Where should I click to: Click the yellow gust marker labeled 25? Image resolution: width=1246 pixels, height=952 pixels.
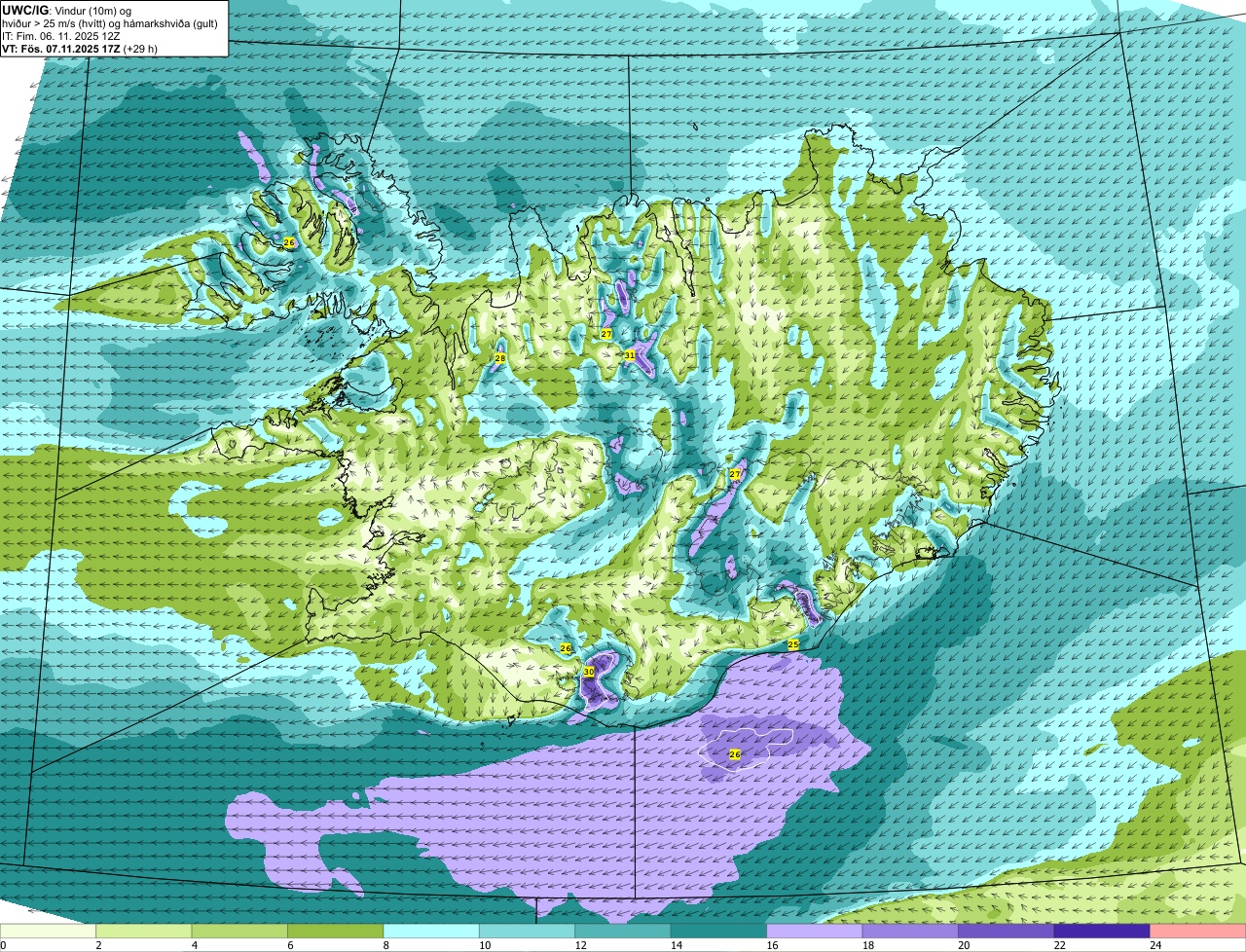793,644
